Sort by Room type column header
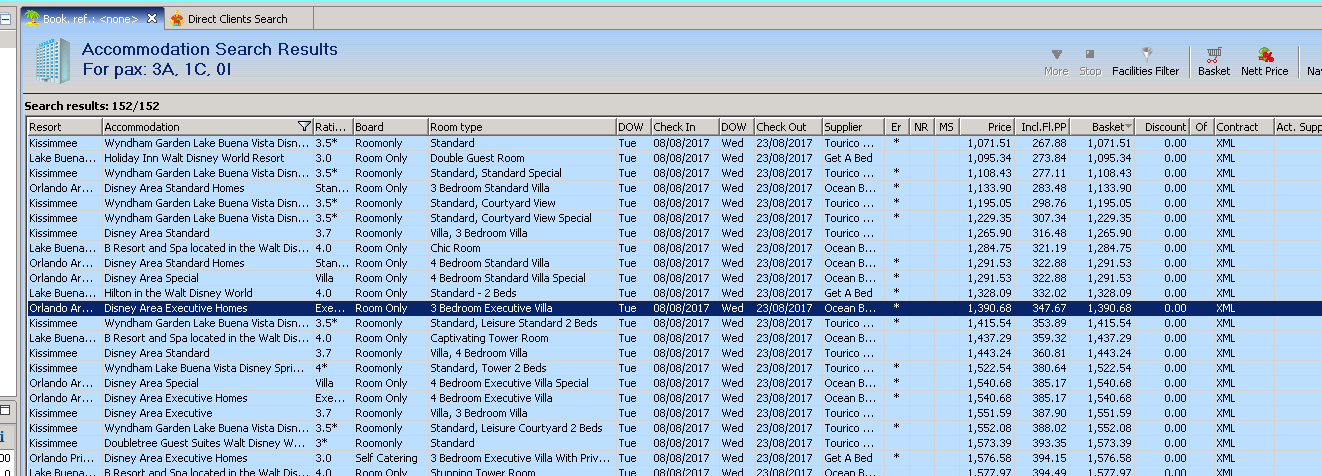 (521, 127)
